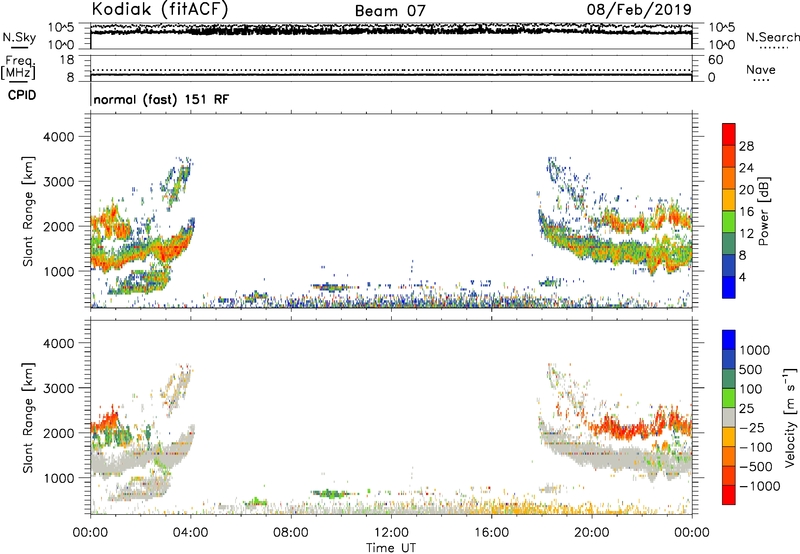Click the "12:00" time tick label
The width and height of the screenshot is (800, 554).
tap(391, 533)
